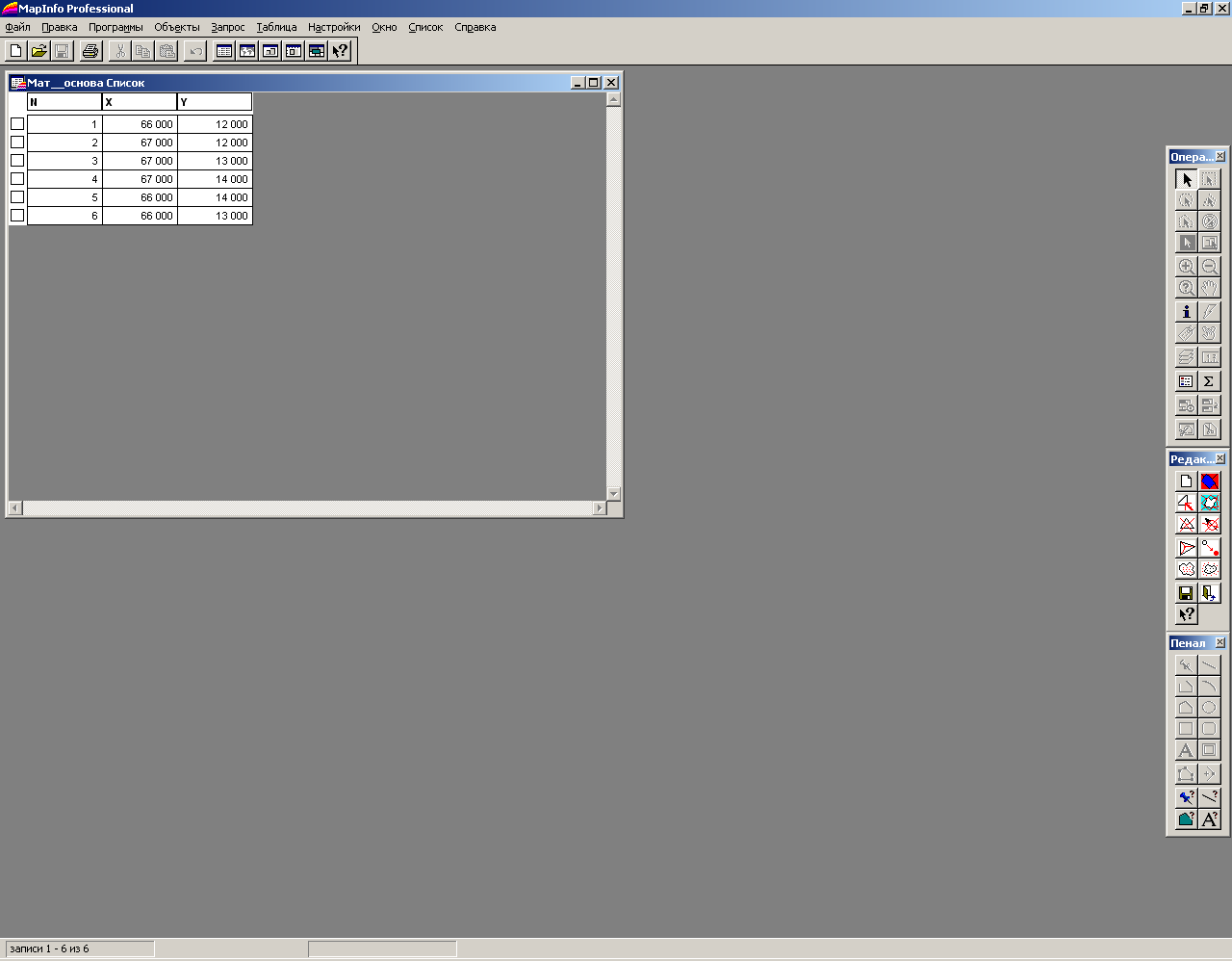Close the Редак tool panel

point(1220,458)
